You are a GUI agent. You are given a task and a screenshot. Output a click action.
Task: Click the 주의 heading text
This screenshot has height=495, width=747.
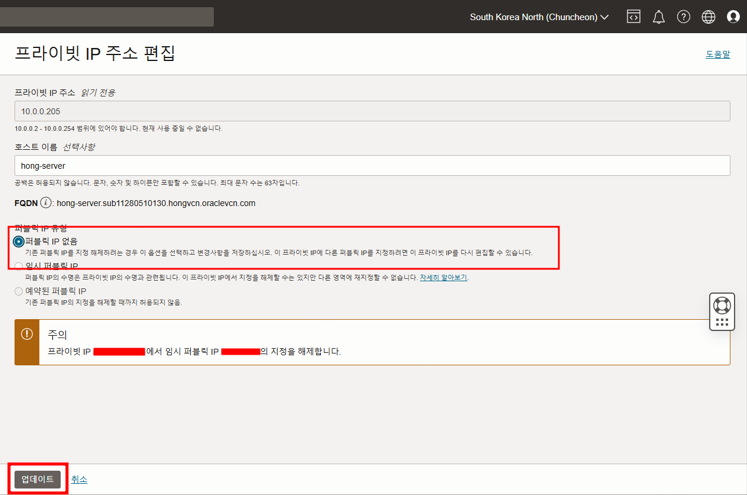point(57,335)
